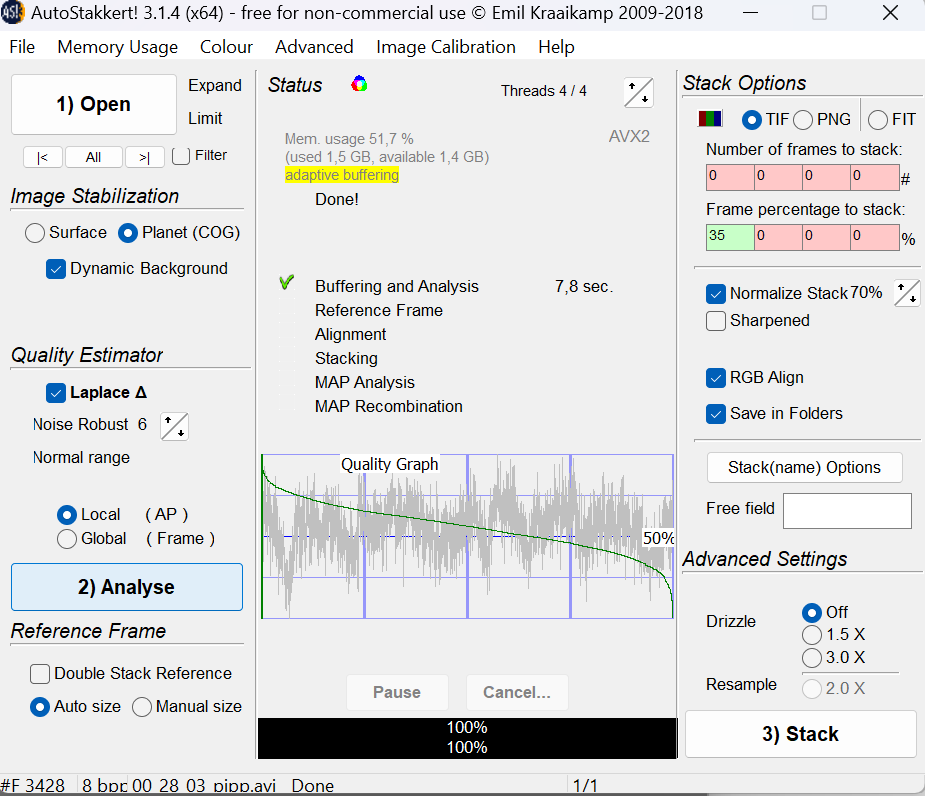Image resolution: width=925 pixels, height=796 pixels.
Task: Click second number of frames field
Action: tap(779, 177)
